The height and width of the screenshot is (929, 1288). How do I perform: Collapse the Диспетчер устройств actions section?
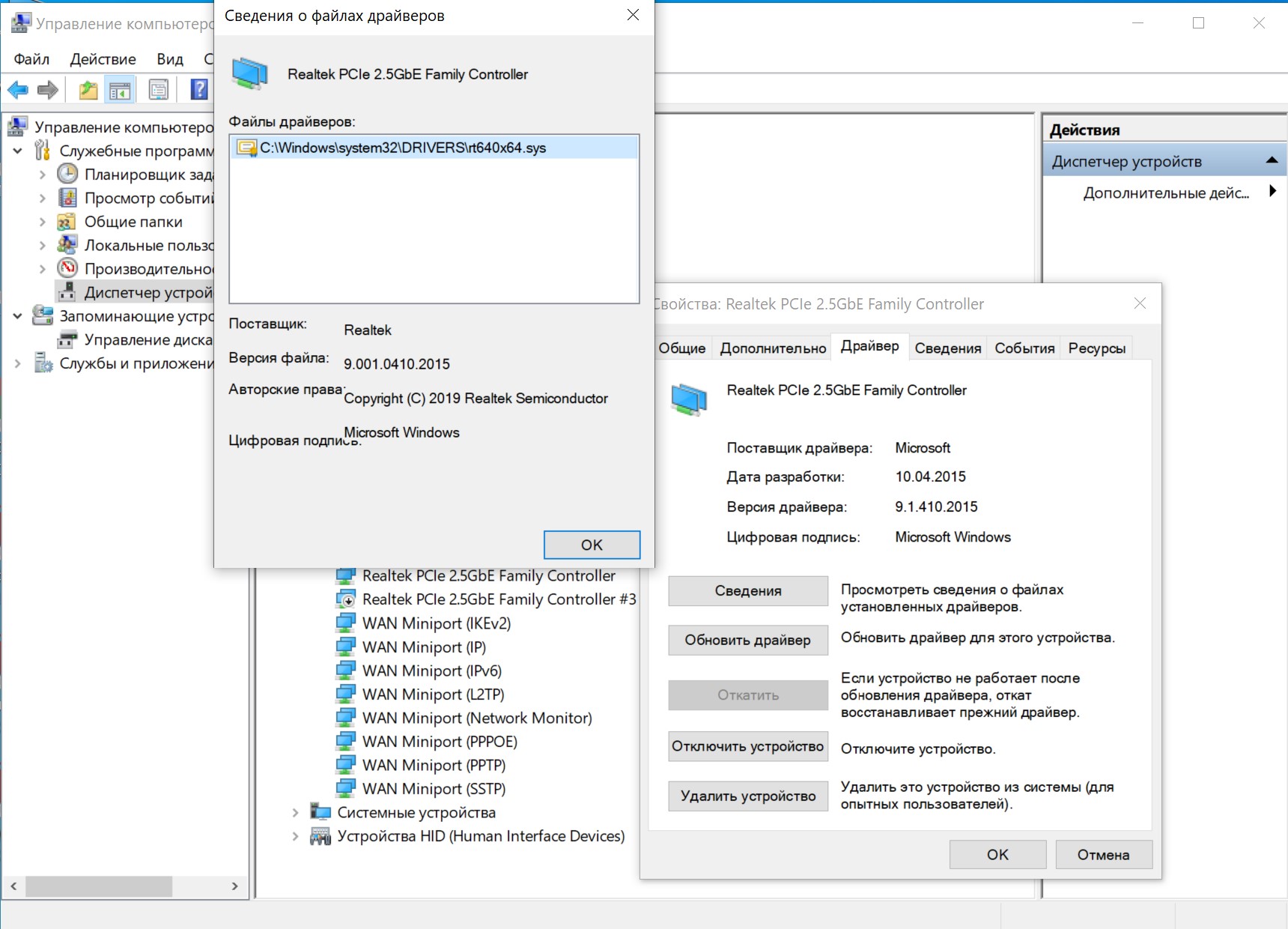(x=1272, y=160)
